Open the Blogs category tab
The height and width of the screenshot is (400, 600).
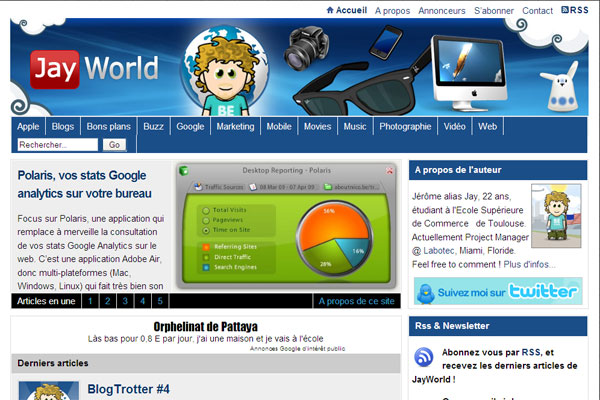coord(63,126)
